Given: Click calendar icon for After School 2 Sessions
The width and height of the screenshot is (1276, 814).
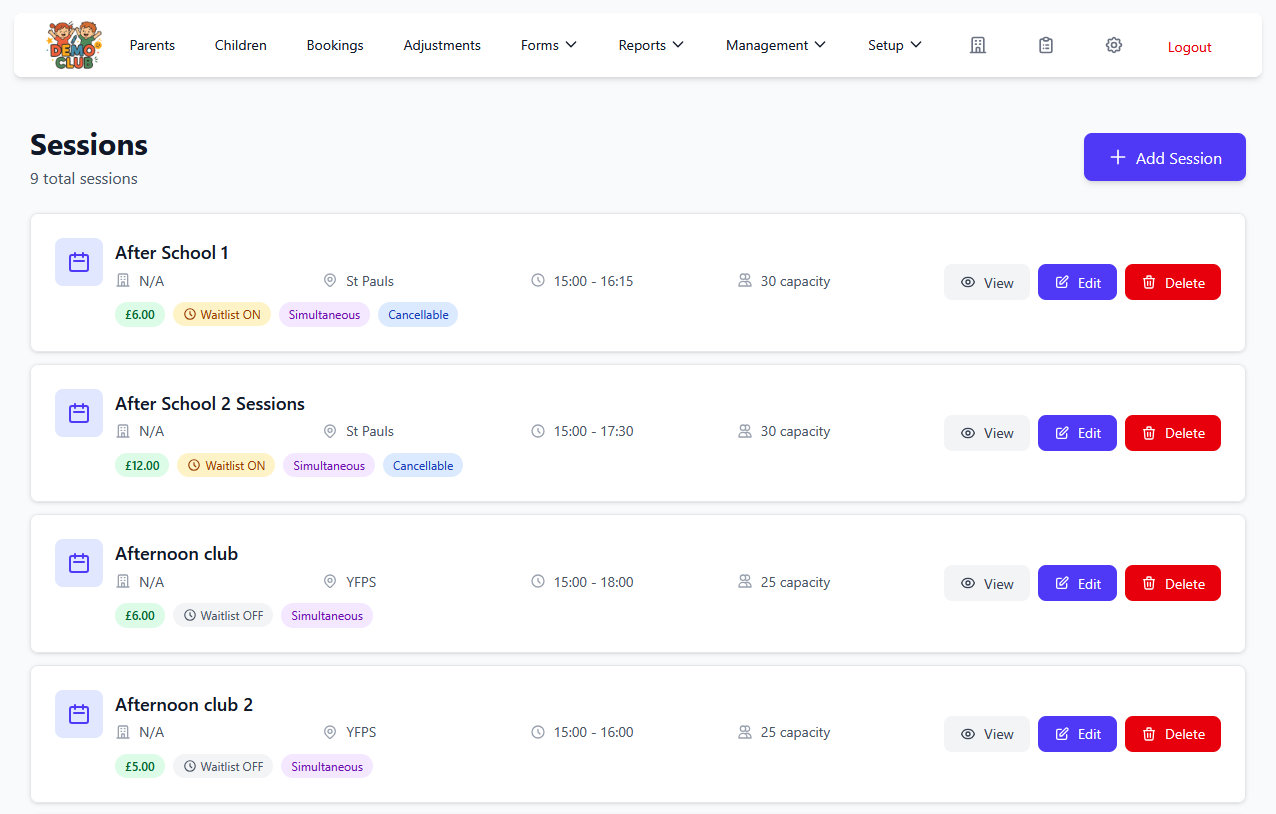Looking at the screenshot, I should [79, 413].
